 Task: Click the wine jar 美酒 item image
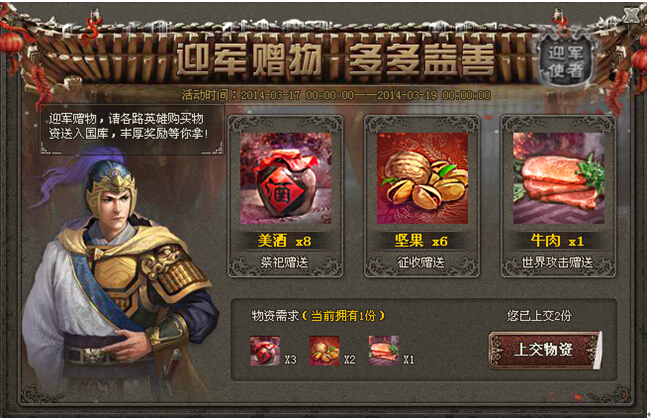tap(286, 178)
